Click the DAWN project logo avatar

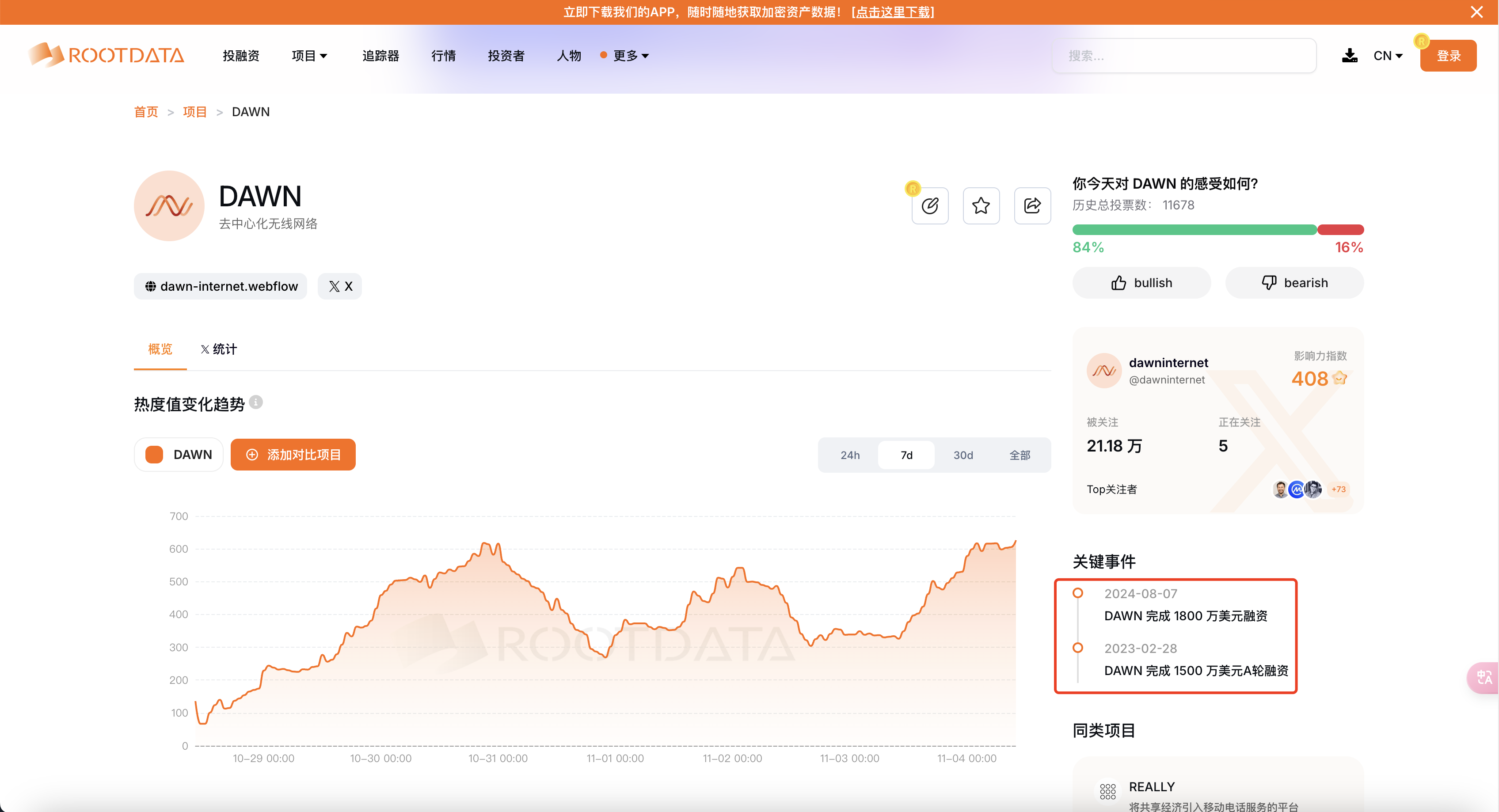[169, 205]
